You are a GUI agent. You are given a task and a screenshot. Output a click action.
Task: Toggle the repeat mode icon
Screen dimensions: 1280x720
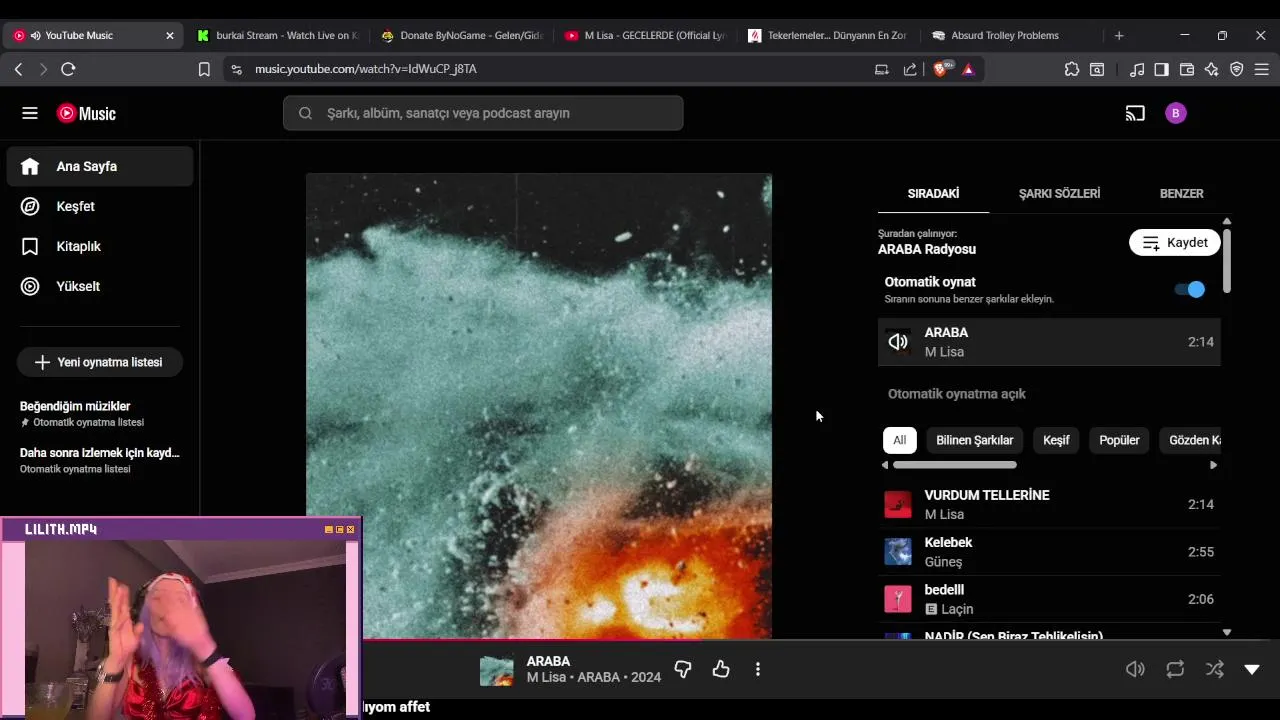click(x=1175, y=669)
